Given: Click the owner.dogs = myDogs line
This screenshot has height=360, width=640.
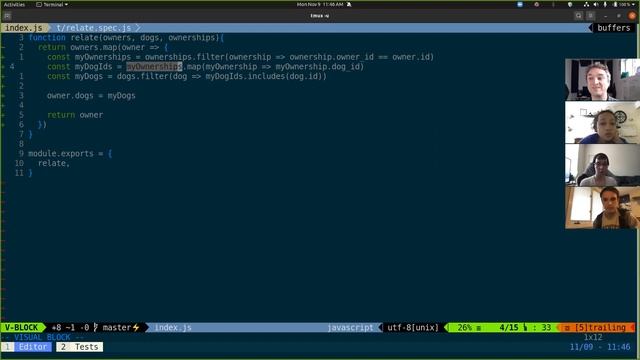Looking at the screenshot, I should click(91, 96).
